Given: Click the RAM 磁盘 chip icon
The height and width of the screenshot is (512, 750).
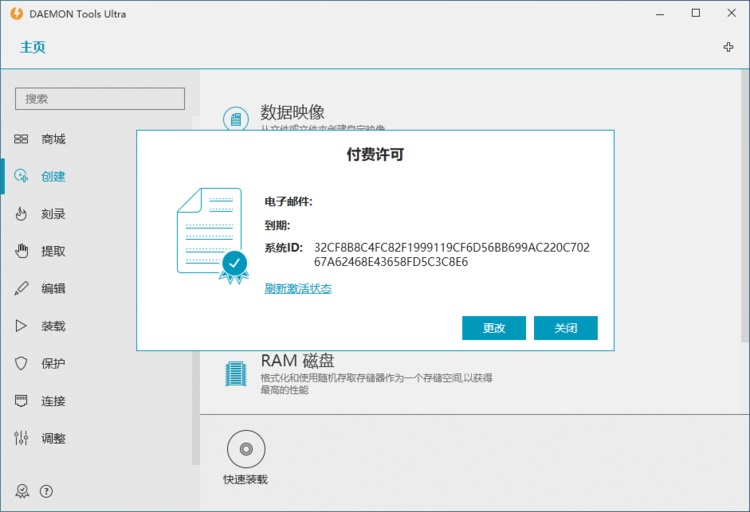Looking at the screenshot, I should [236, 374].
